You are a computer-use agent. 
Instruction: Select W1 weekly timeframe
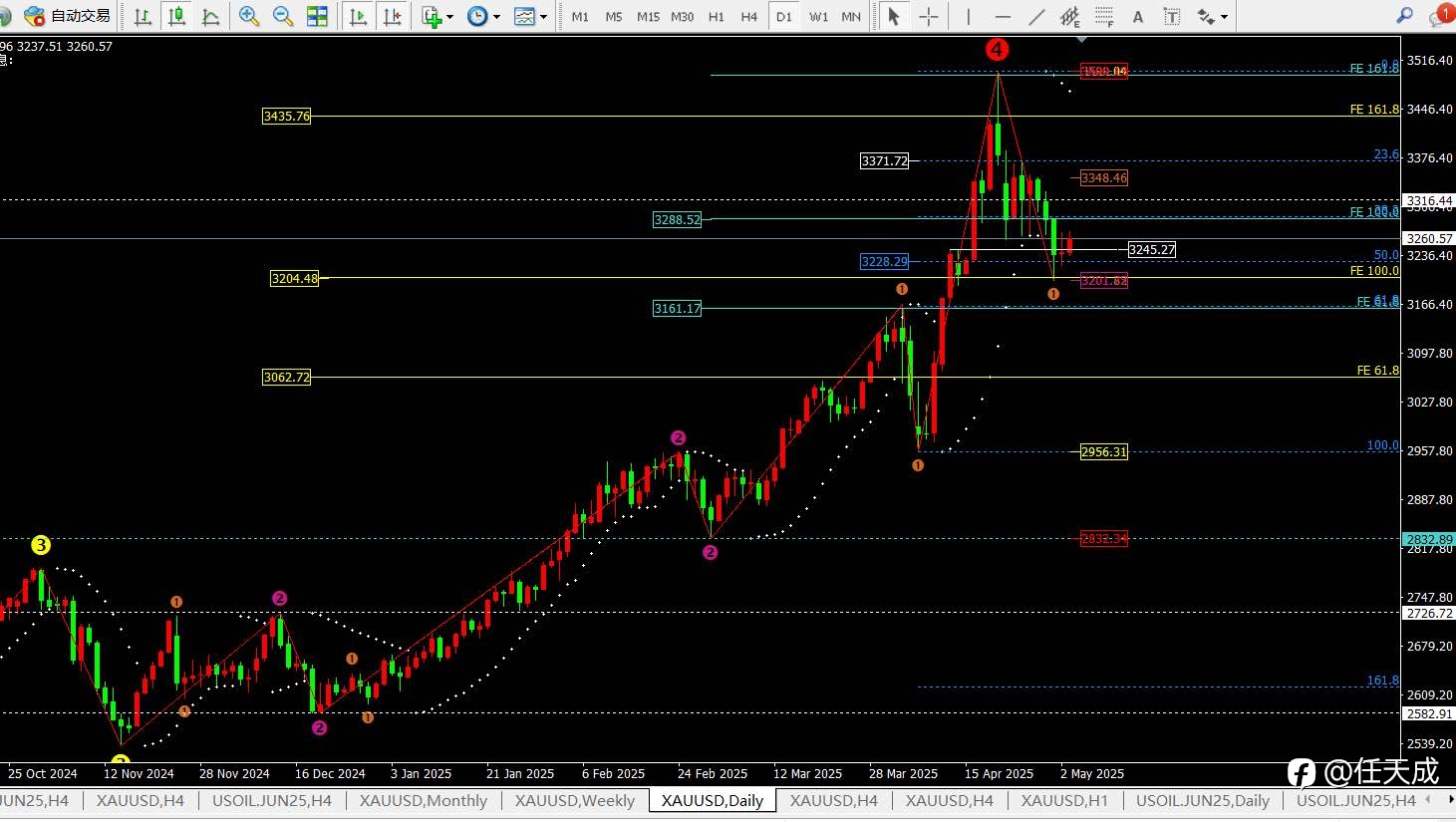pos(818,17)
